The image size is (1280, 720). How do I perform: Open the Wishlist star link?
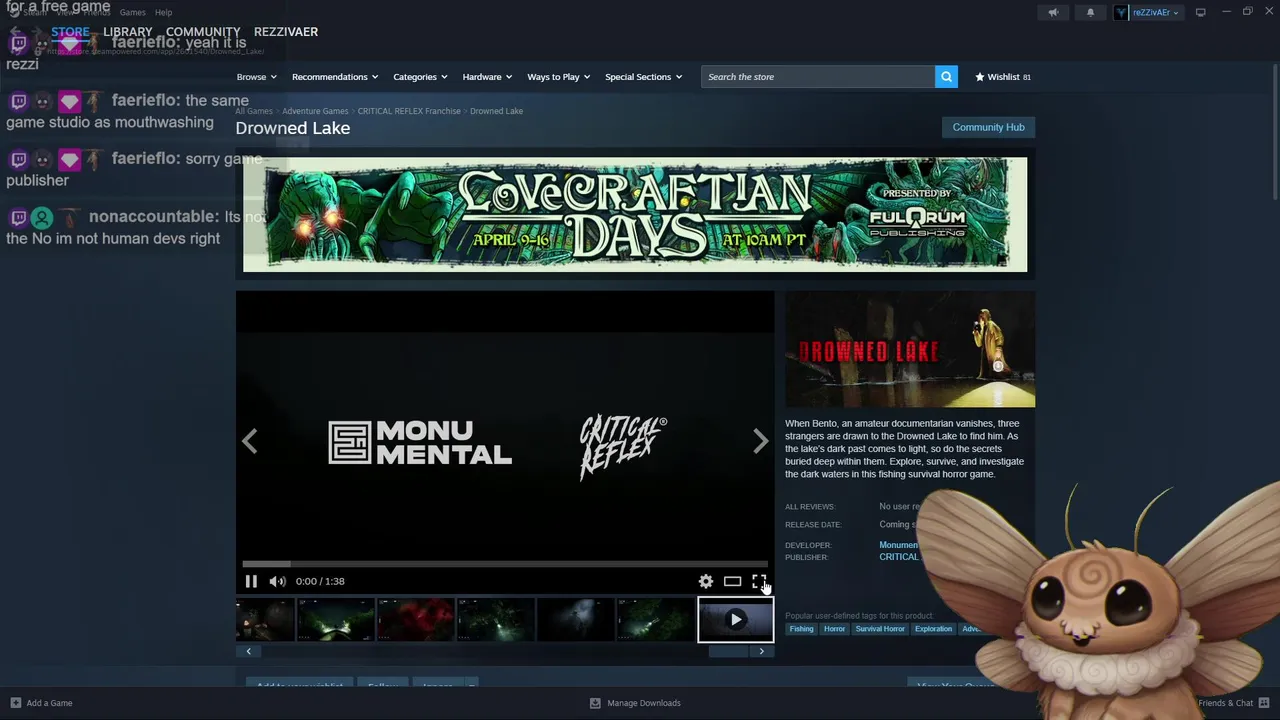1003,77
